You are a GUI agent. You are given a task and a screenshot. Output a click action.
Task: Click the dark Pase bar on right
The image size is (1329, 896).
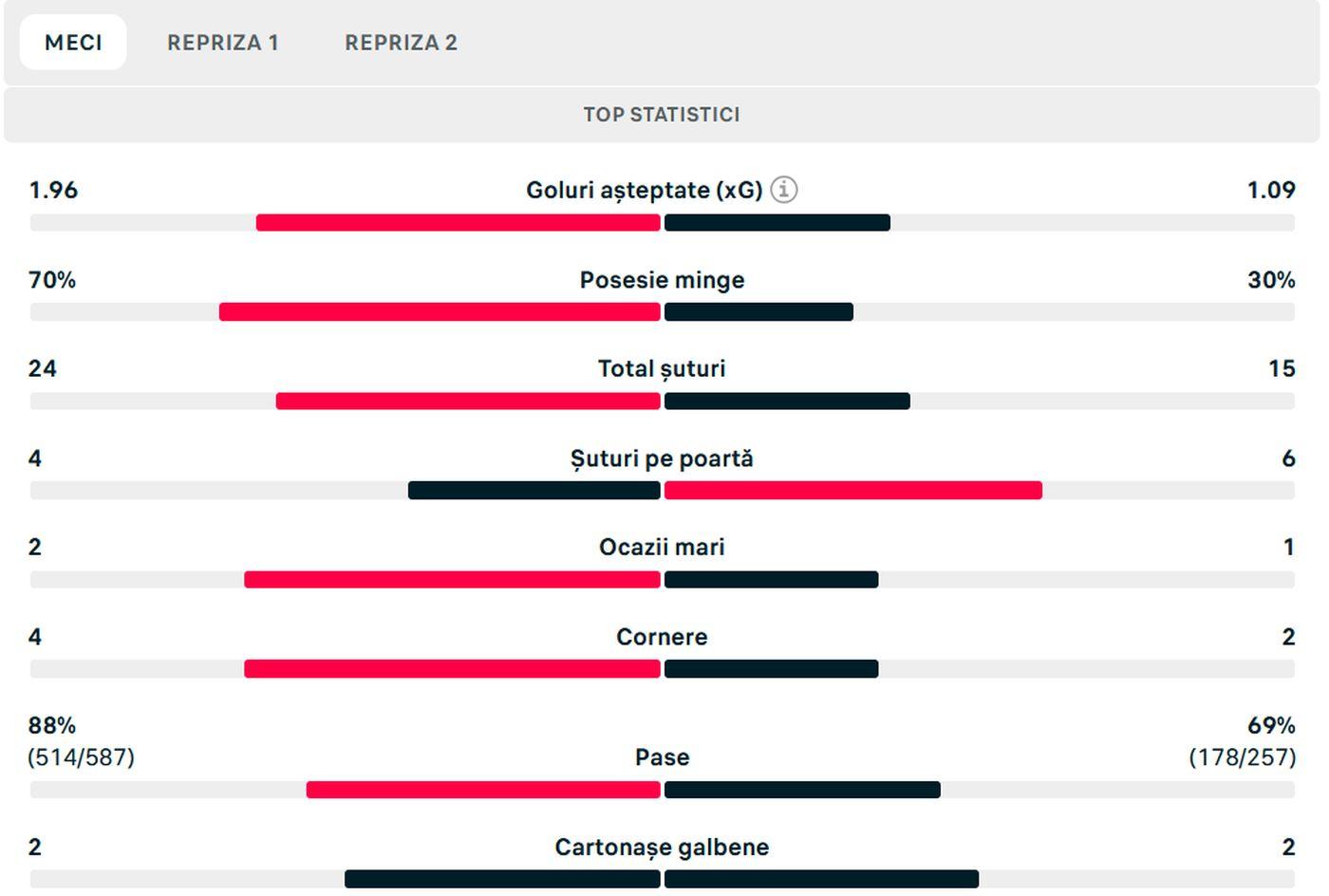pos(802,790)
